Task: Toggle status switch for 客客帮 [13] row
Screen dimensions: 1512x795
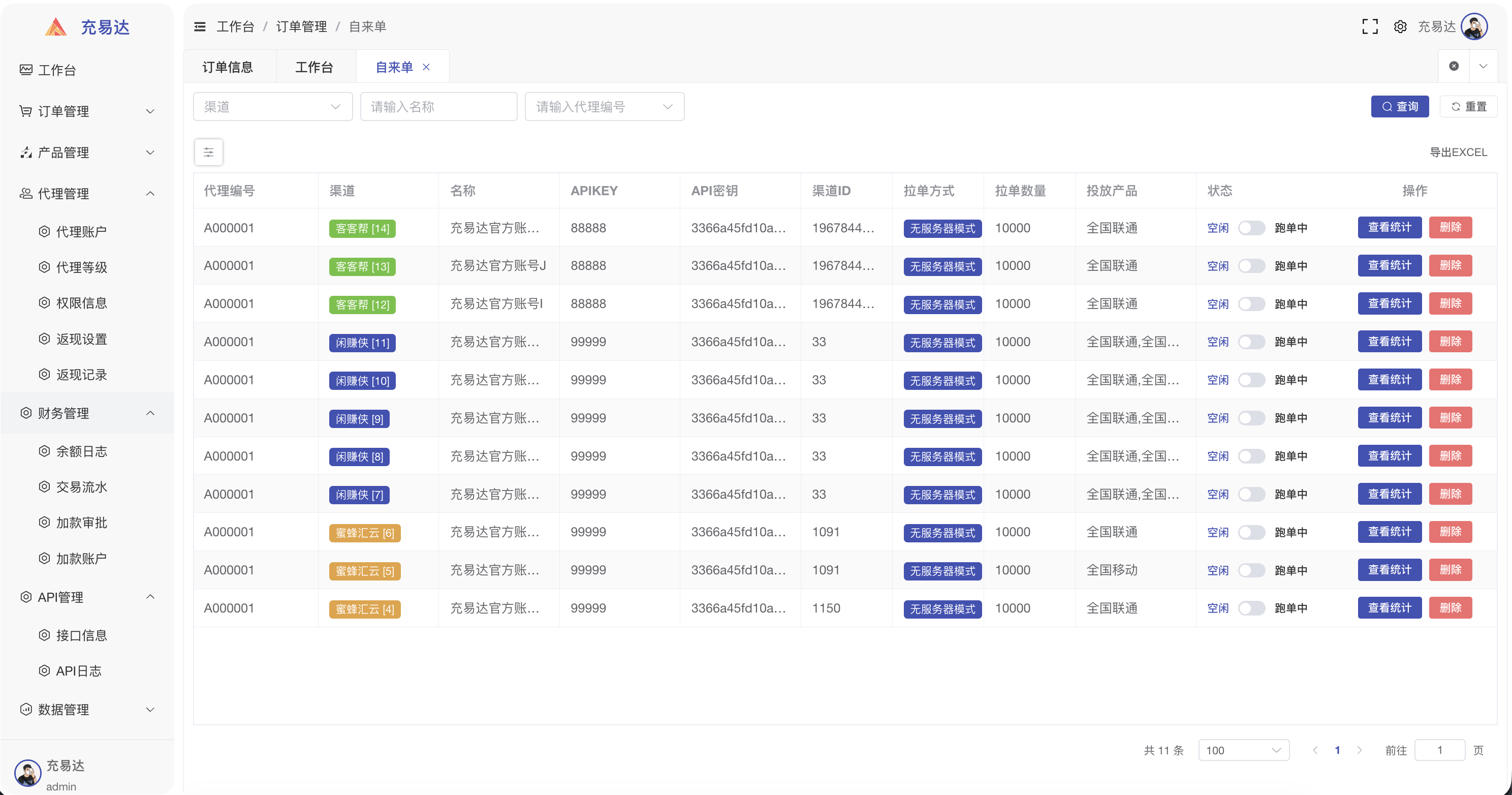Action: (x=1251, y=266)
